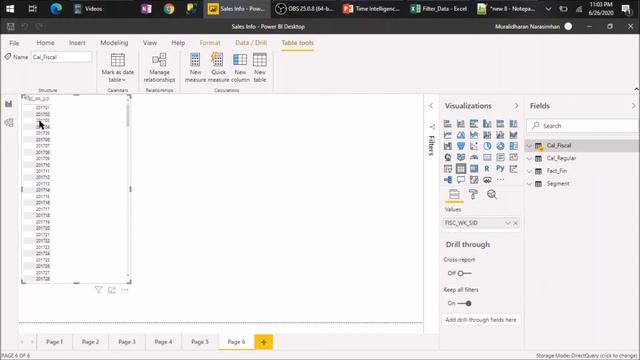The image size is (640, 360).
Task: Select the Area chart visual
Action: [461, 135]
